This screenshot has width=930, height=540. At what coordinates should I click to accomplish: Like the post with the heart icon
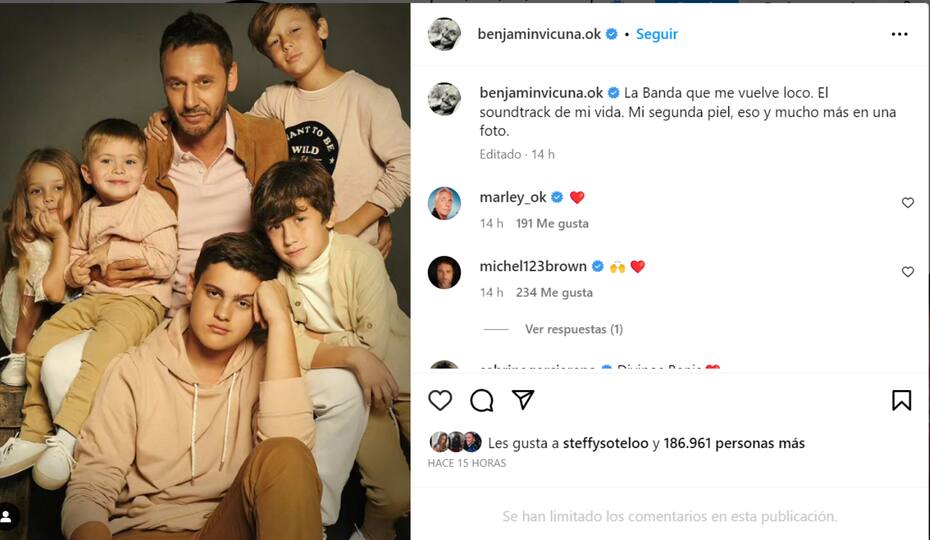click(x=440, y=400)
